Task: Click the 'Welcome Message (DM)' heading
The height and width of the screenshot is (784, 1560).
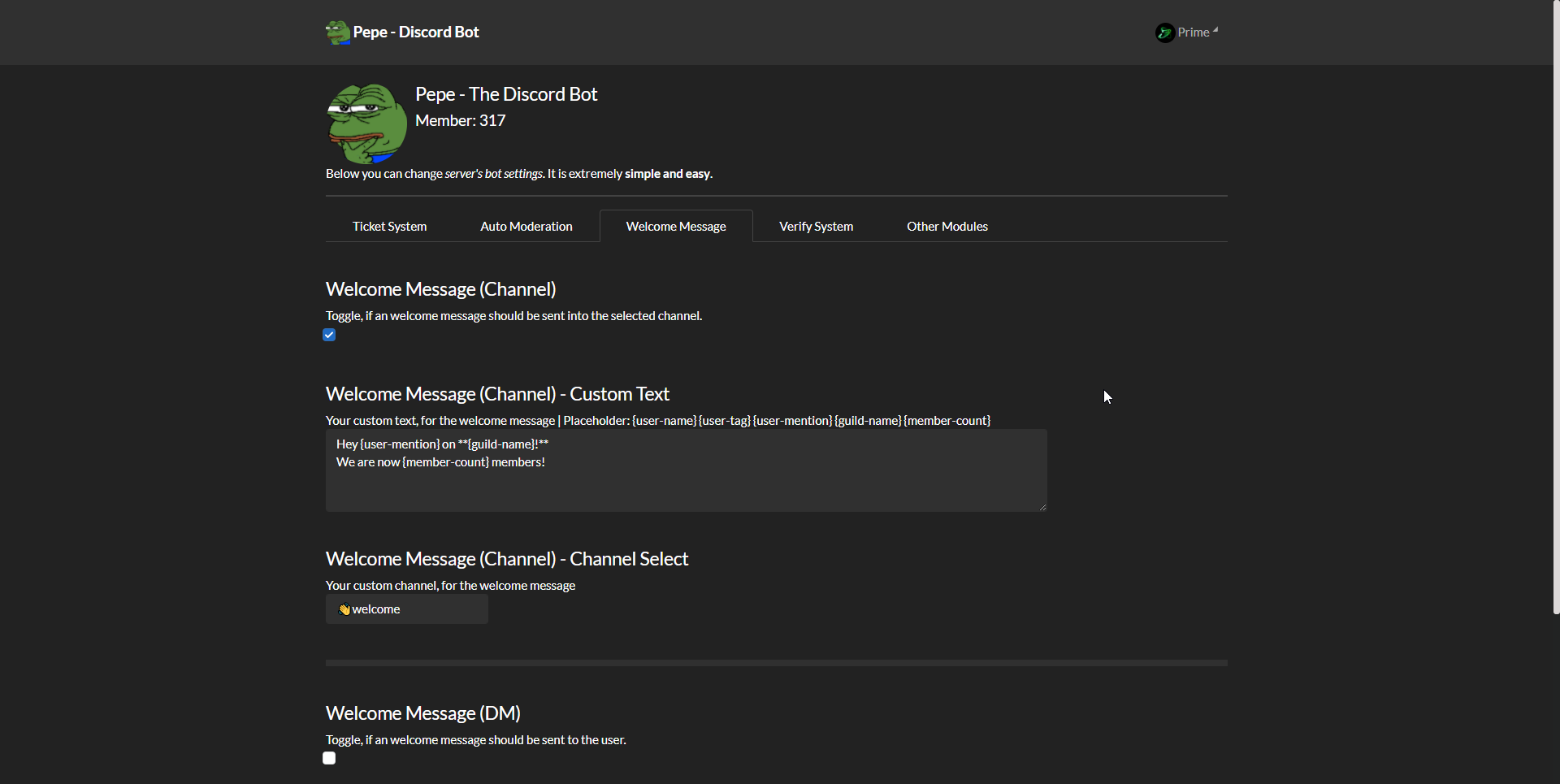Action: pyautogui.click(x=423, y=713)
